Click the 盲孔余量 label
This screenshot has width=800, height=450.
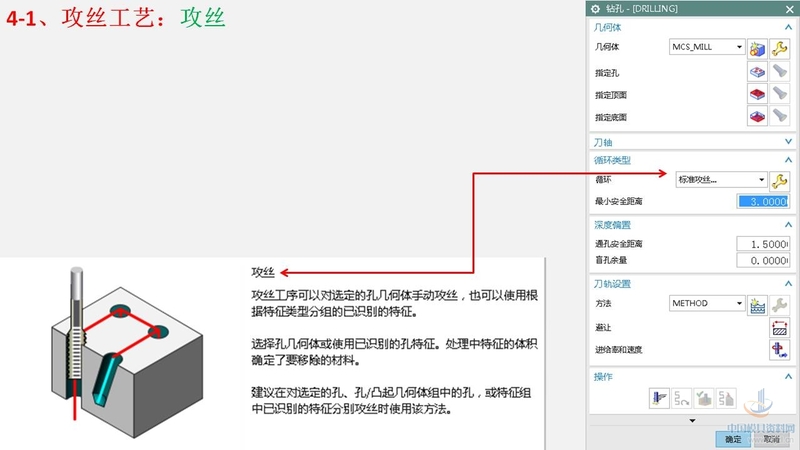(x=611, y=260)
